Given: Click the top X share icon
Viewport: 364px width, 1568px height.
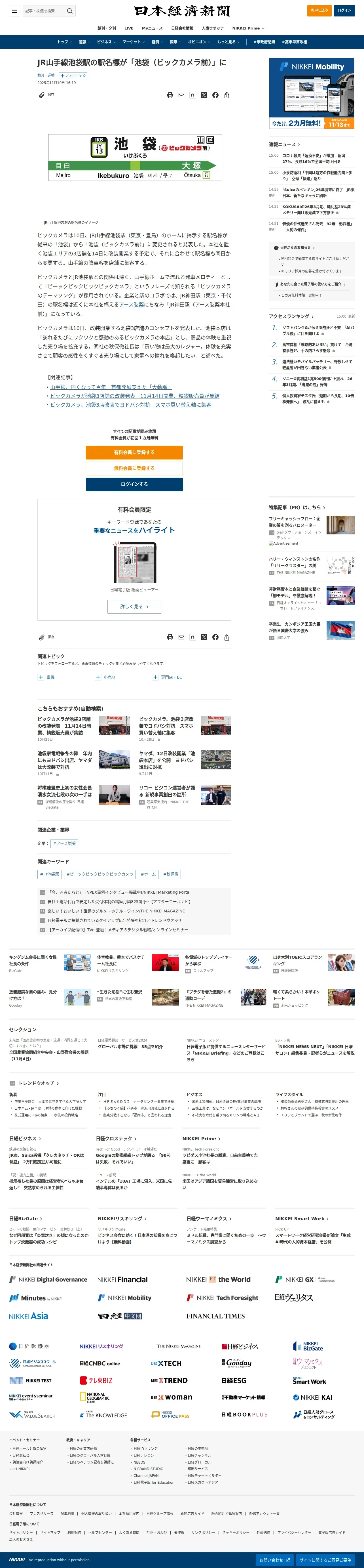Looking at the screenshot, I should pos(204,95).
